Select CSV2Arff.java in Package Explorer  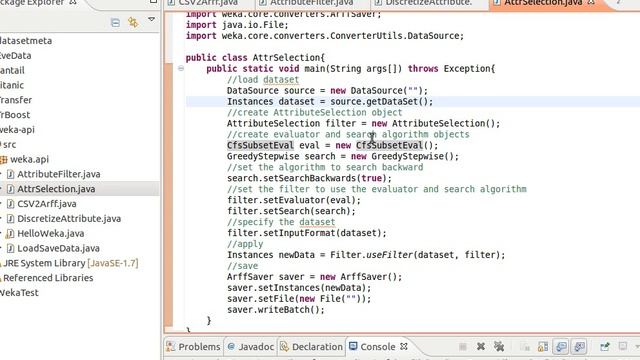coord(47,204)
